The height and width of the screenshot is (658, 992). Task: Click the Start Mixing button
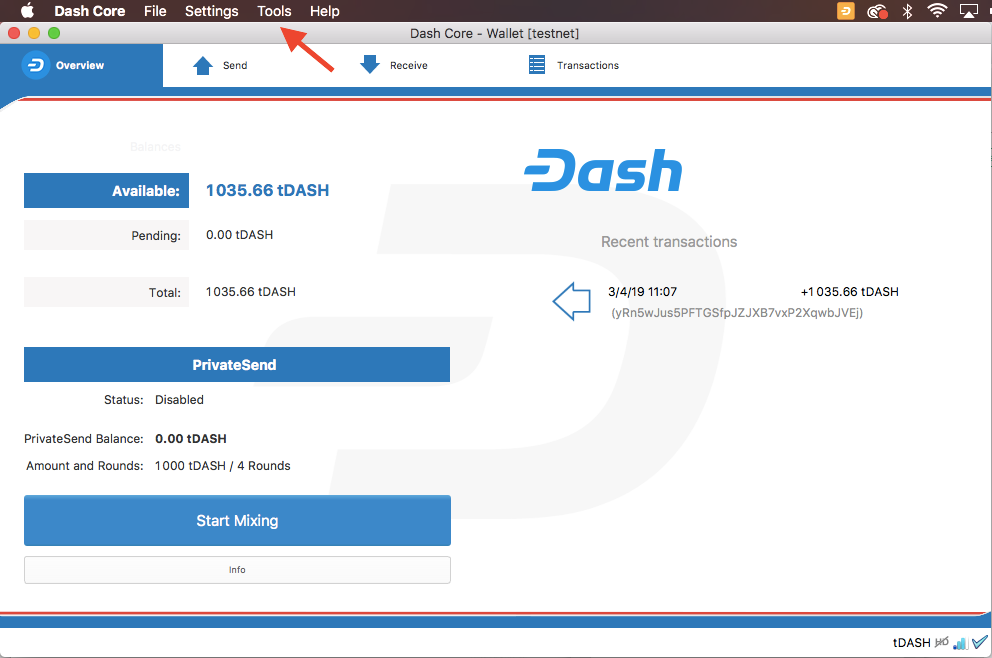[237, 520]
